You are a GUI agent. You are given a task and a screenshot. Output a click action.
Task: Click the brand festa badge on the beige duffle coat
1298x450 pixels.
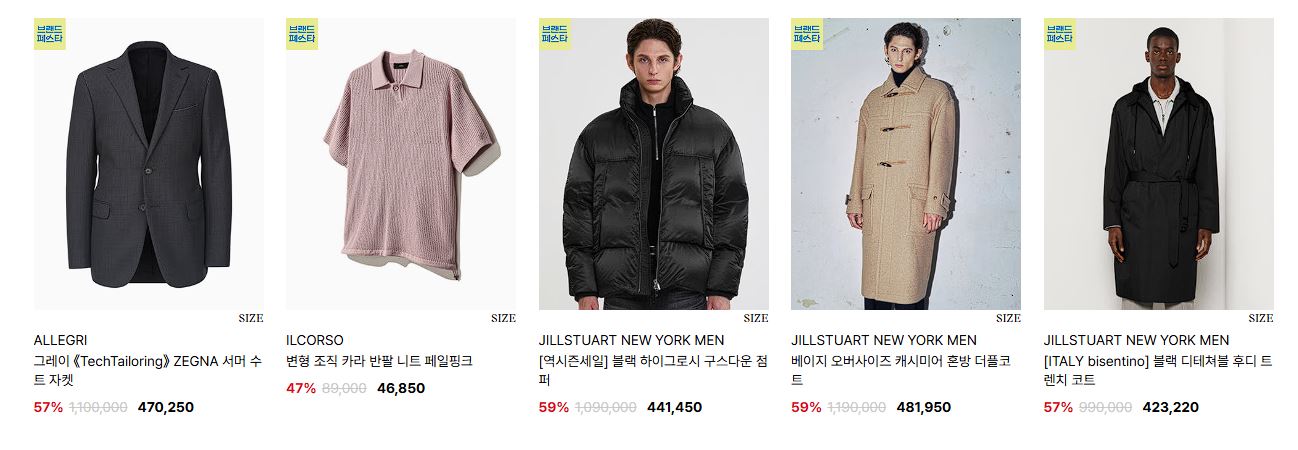coord(806,34)
